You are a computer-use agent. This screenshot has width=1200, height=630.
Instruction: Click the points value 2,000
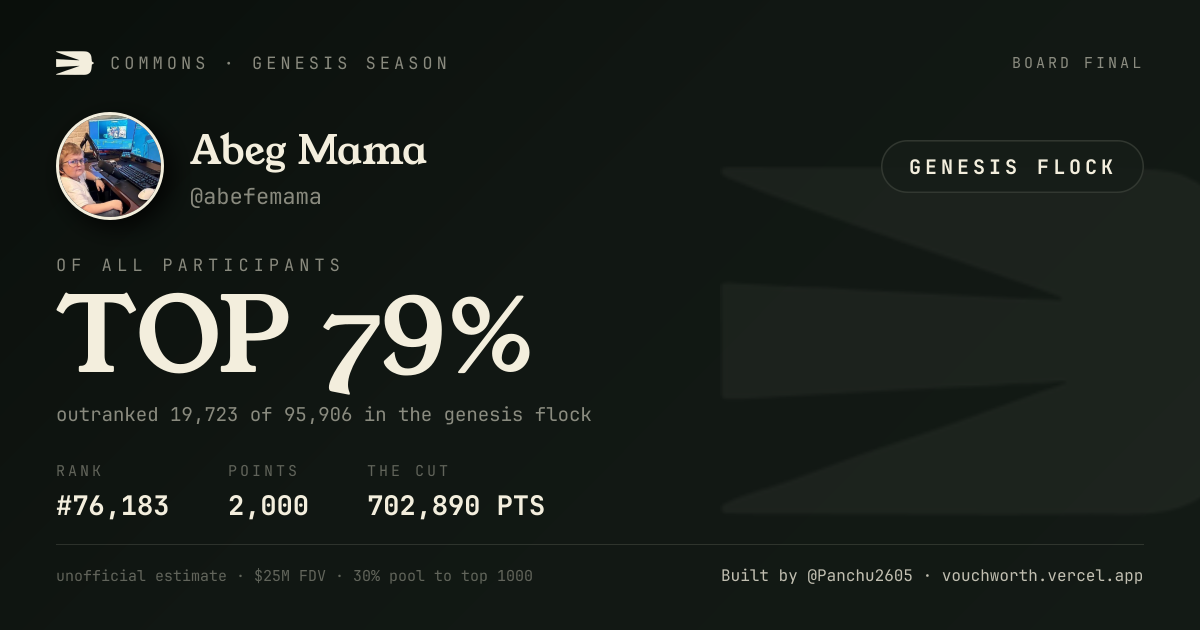268,506
